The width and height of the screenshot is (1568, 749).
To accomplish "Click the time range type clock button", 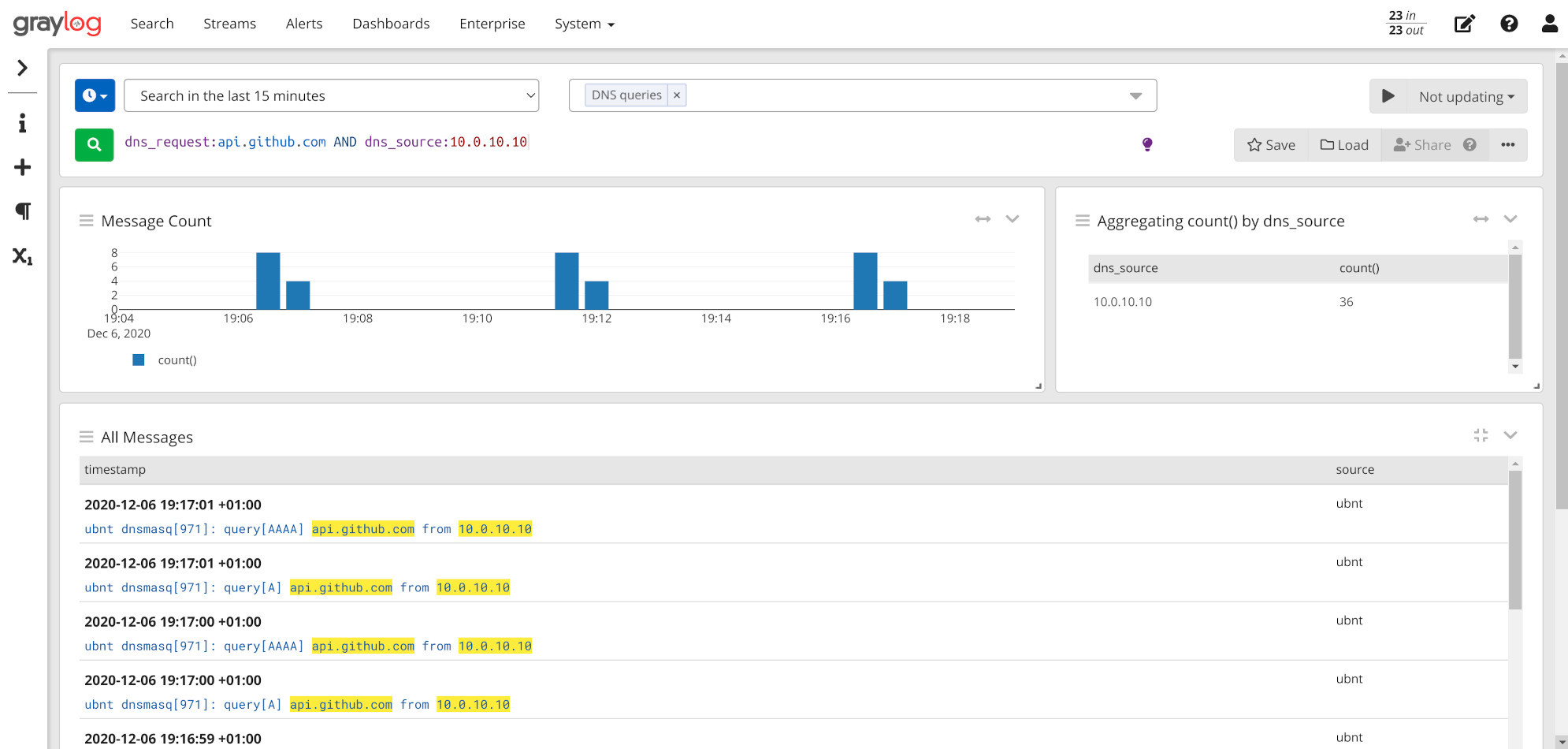I will (95, 95).
